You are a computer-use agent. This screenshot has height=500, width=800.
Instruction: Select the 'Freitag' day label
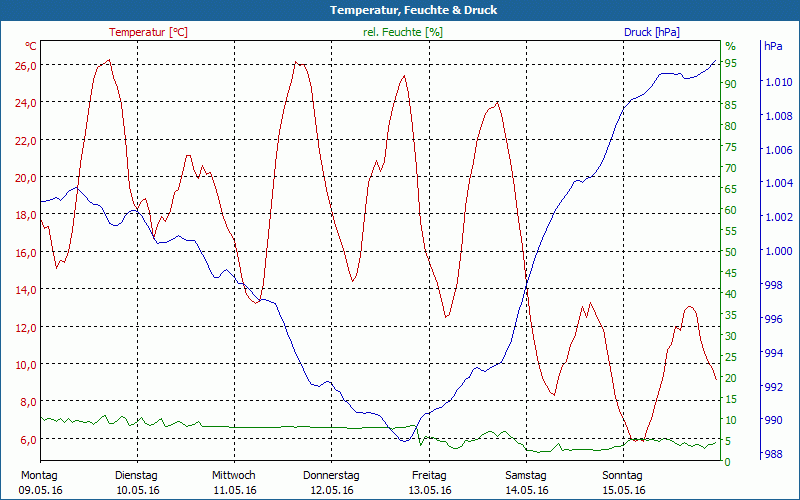point(429,475)
